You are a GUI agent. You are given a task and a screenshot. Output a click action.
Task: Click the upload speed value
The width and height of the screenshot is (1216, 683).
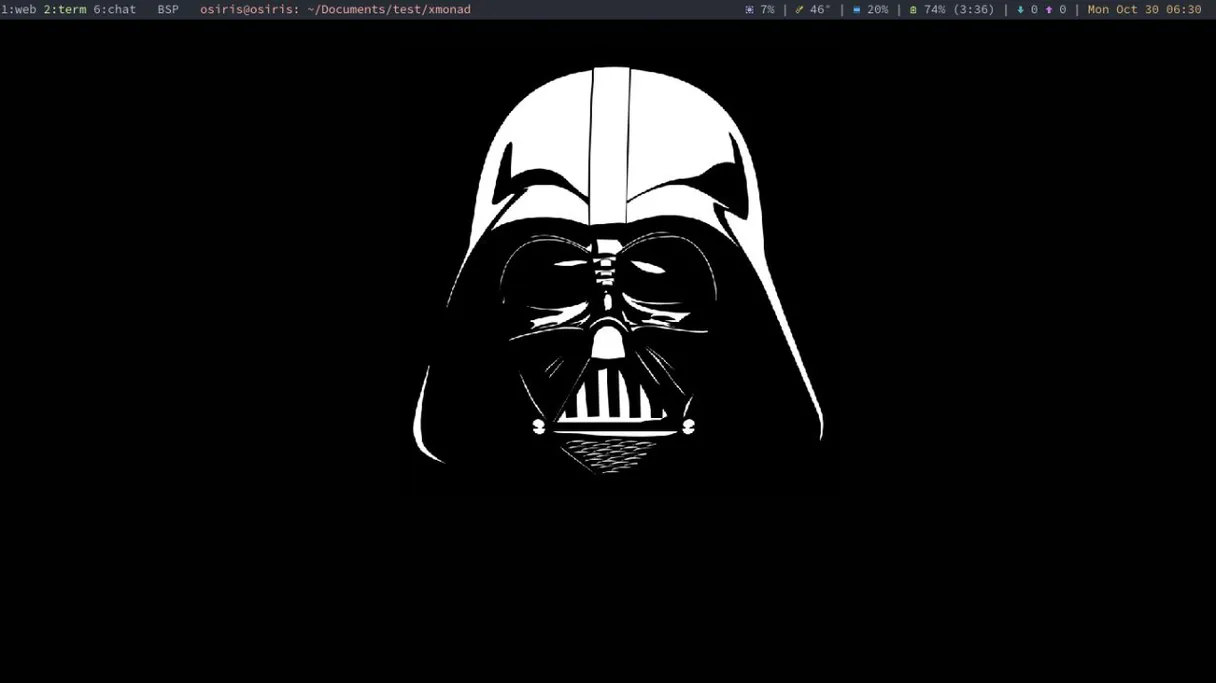[x=1062, y=10]
